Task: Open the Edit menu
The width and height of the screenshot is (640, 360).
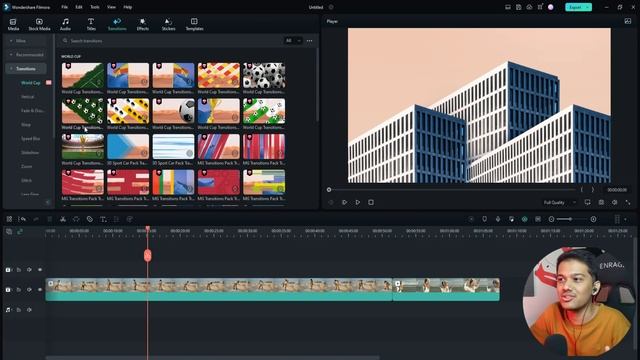Action: 79,7
